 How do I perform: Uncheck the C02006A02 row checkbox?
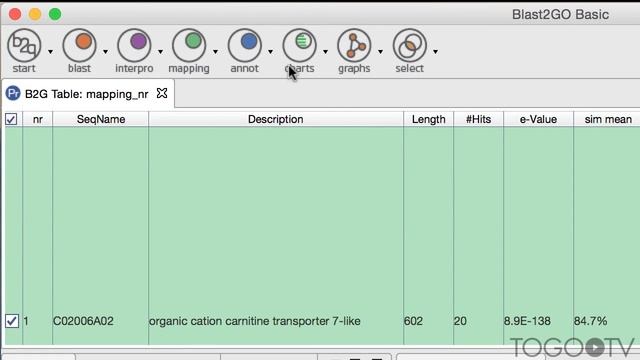pyautogui.click(x=12, y=321)
